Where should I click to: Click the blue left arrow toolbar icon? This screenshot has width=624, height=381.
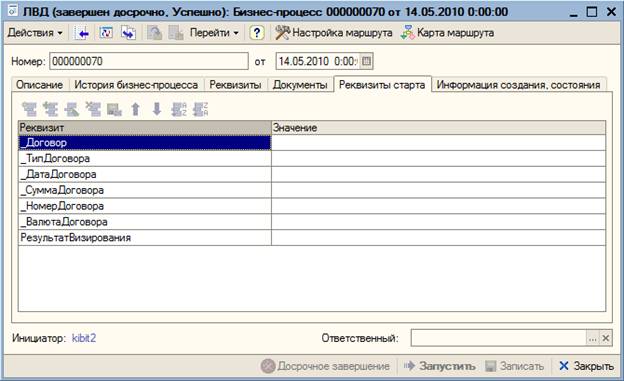pyautogui.click(x=83, y=33)
